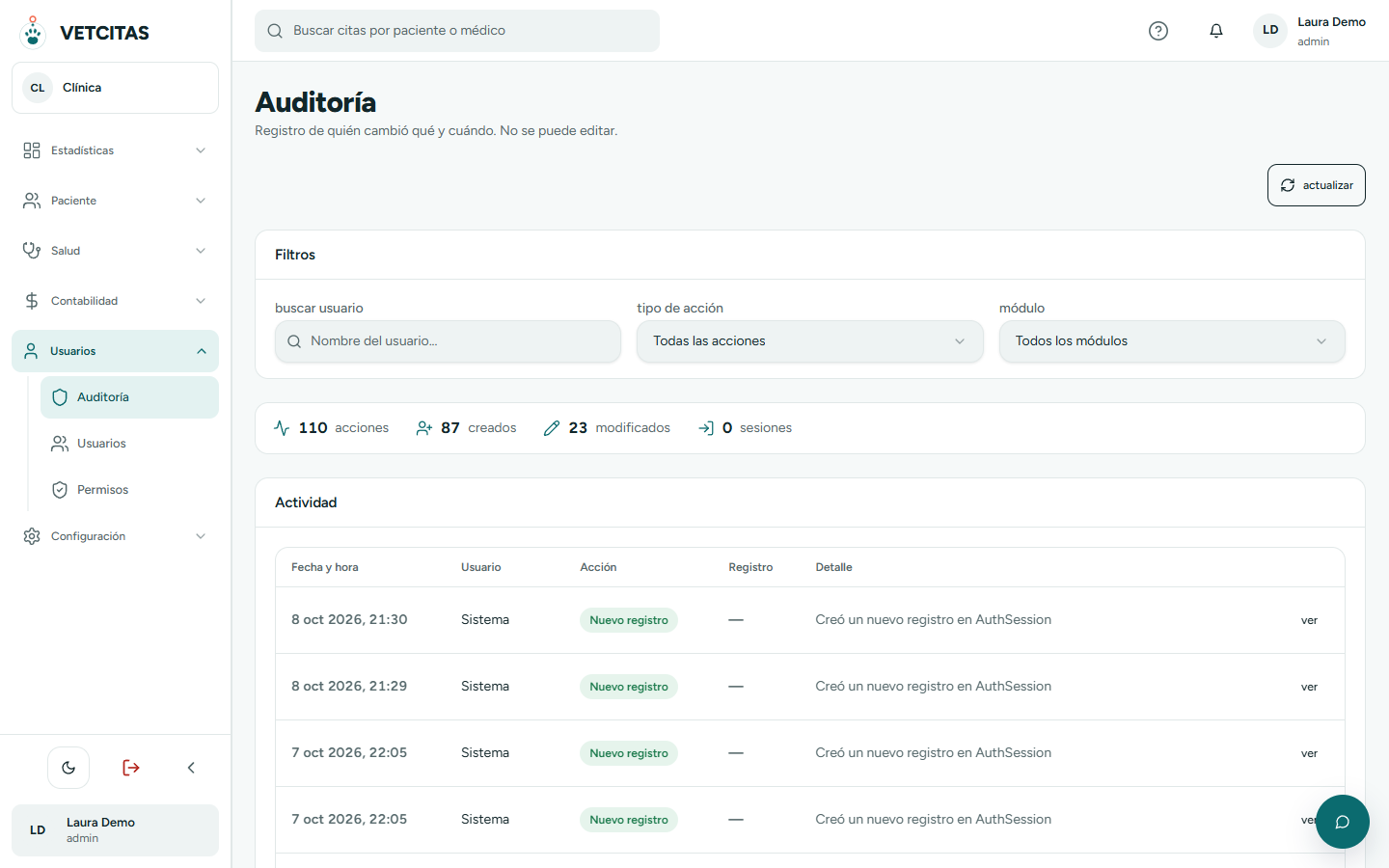Click the actualizar refresh button

click(1316, 185)
